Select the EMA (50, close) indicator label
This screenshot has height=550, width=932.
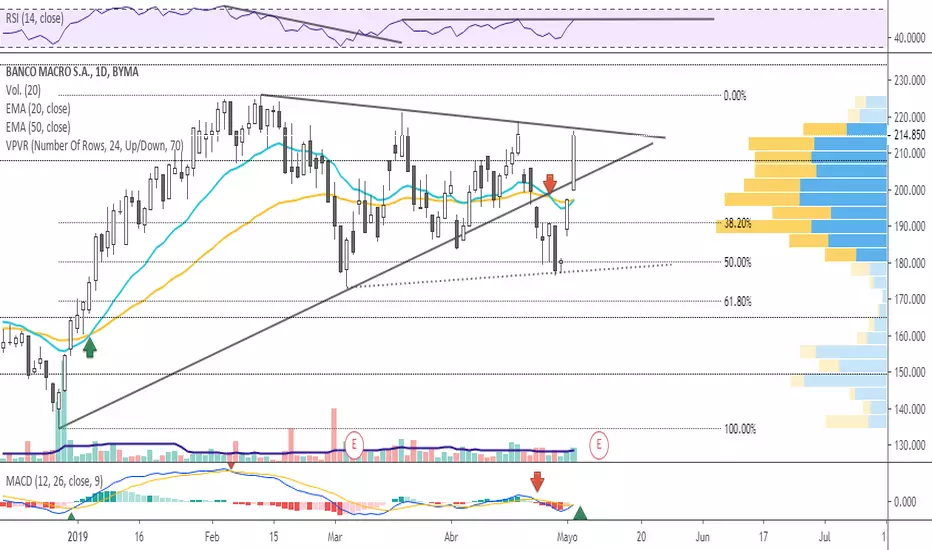(38, 127)
